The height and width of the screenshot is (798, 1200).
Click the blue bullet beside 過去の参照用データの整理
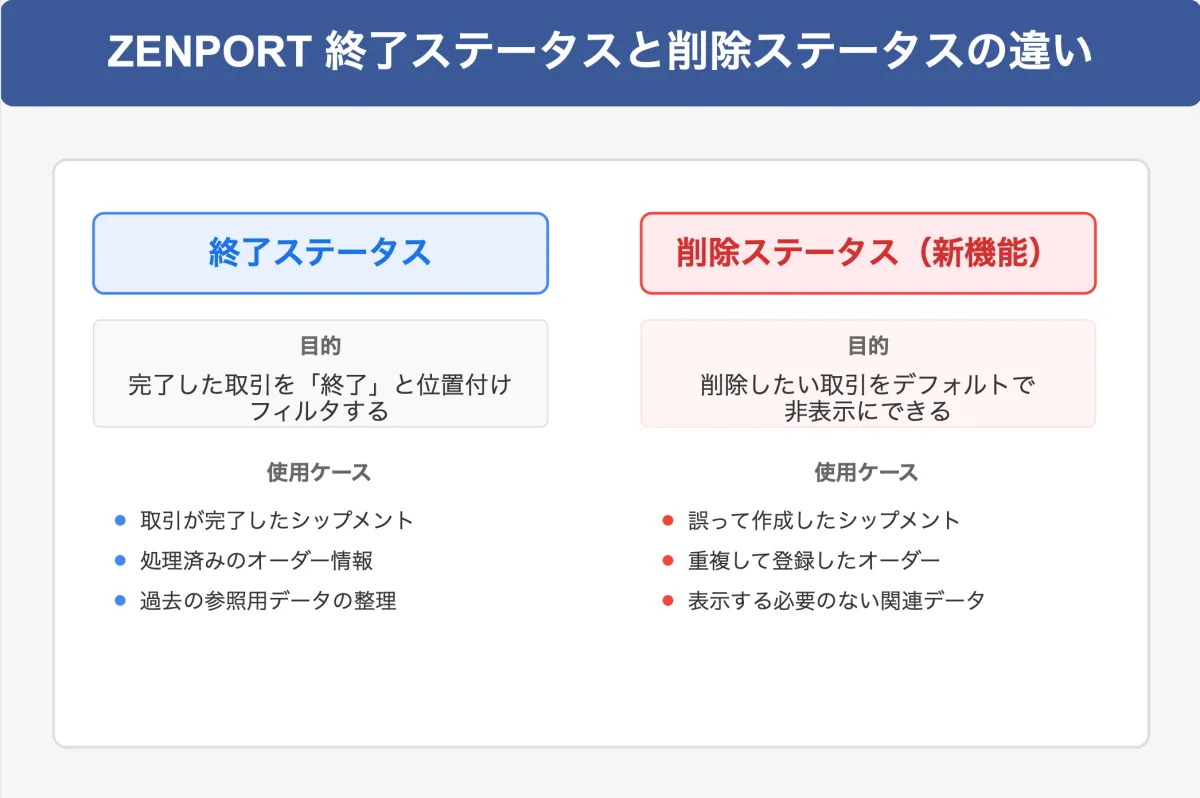pos(120,600)
